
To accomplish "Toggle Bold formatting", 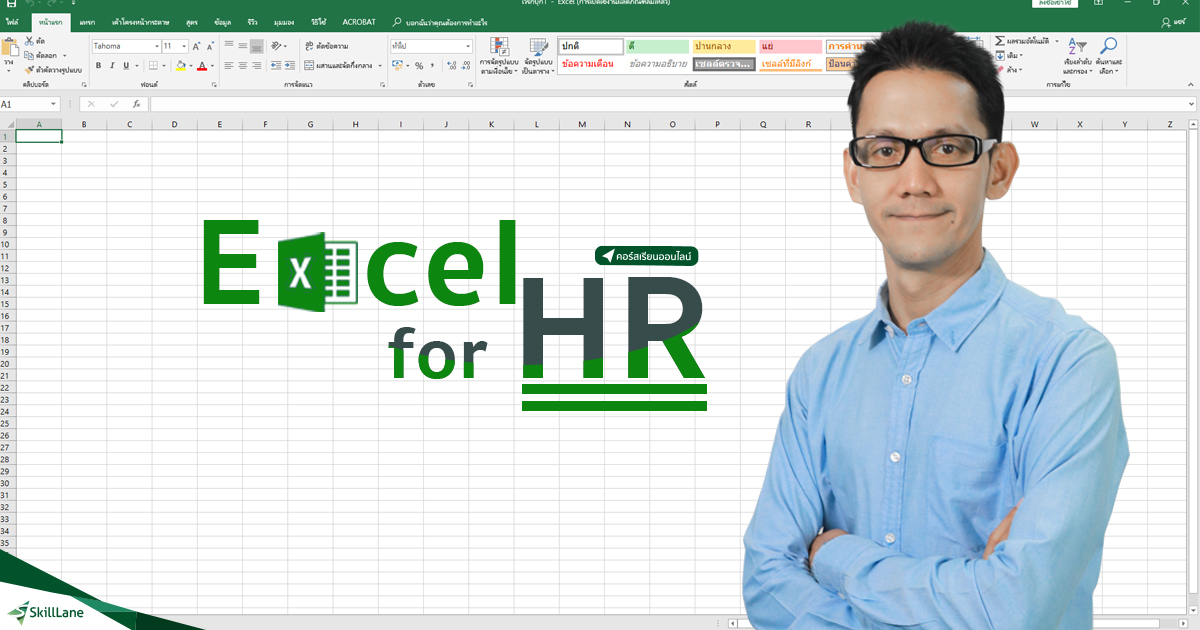I will pyautogui.click(x=99, y=65).
